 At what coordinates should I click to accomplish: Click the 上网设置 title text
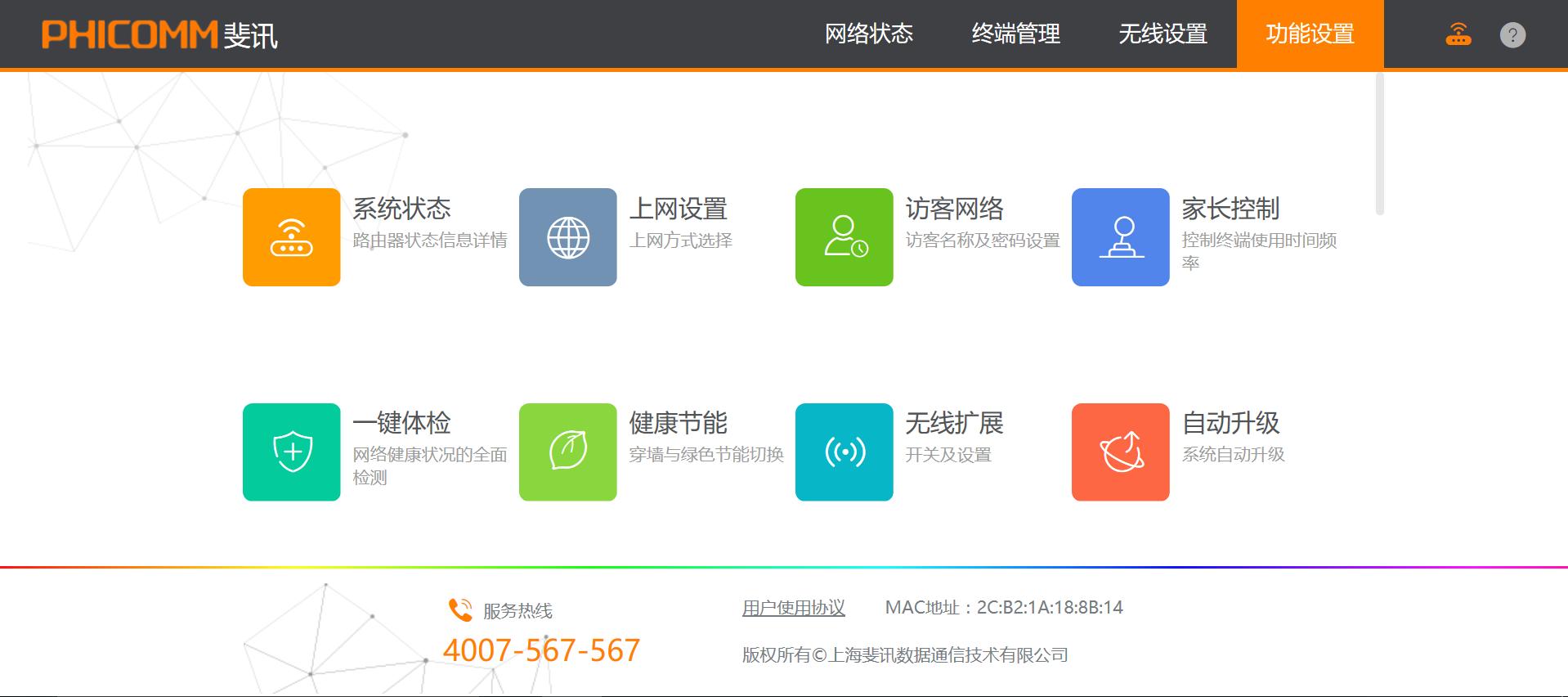pos(678,209)
